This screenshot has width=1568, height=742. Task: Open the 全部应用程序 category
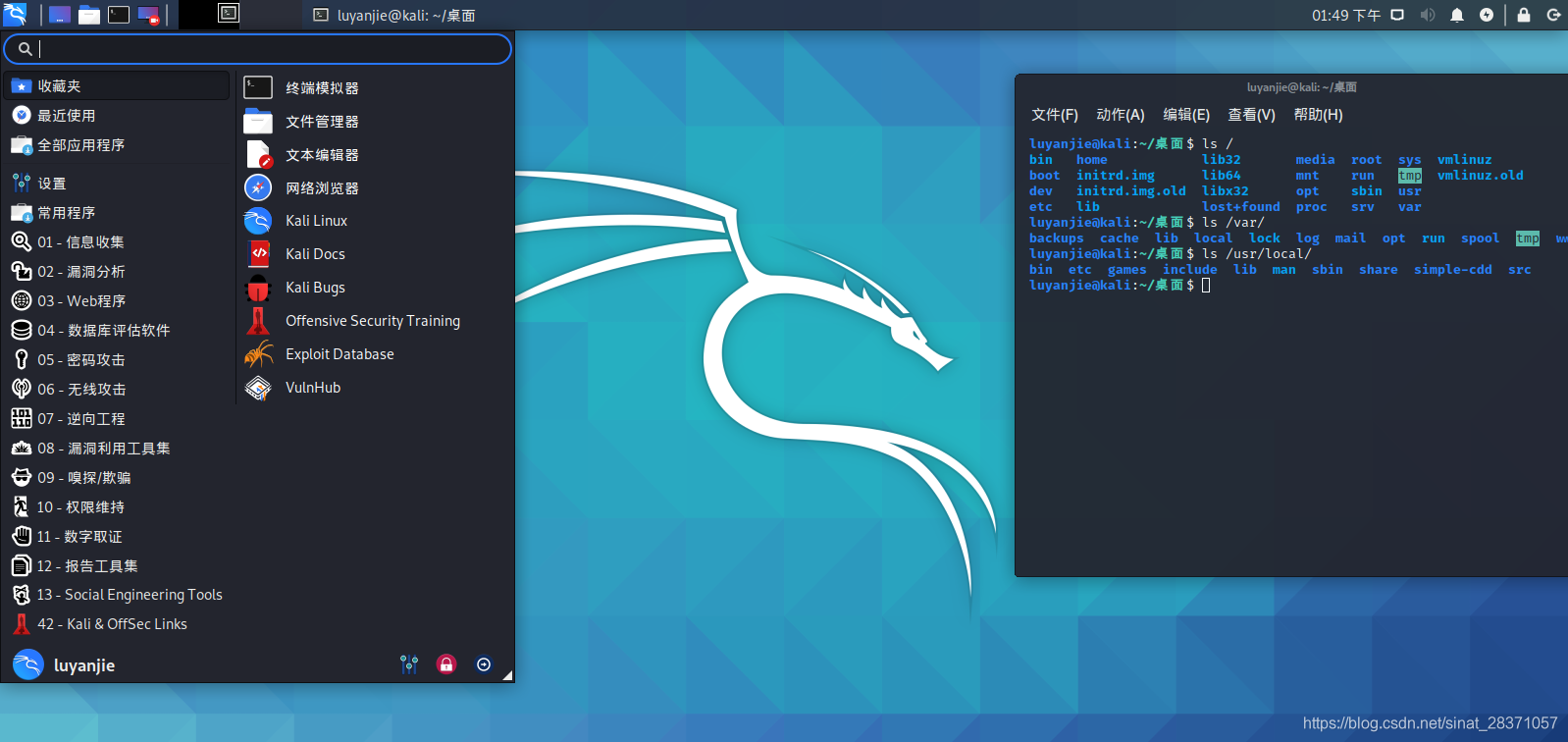118,144
